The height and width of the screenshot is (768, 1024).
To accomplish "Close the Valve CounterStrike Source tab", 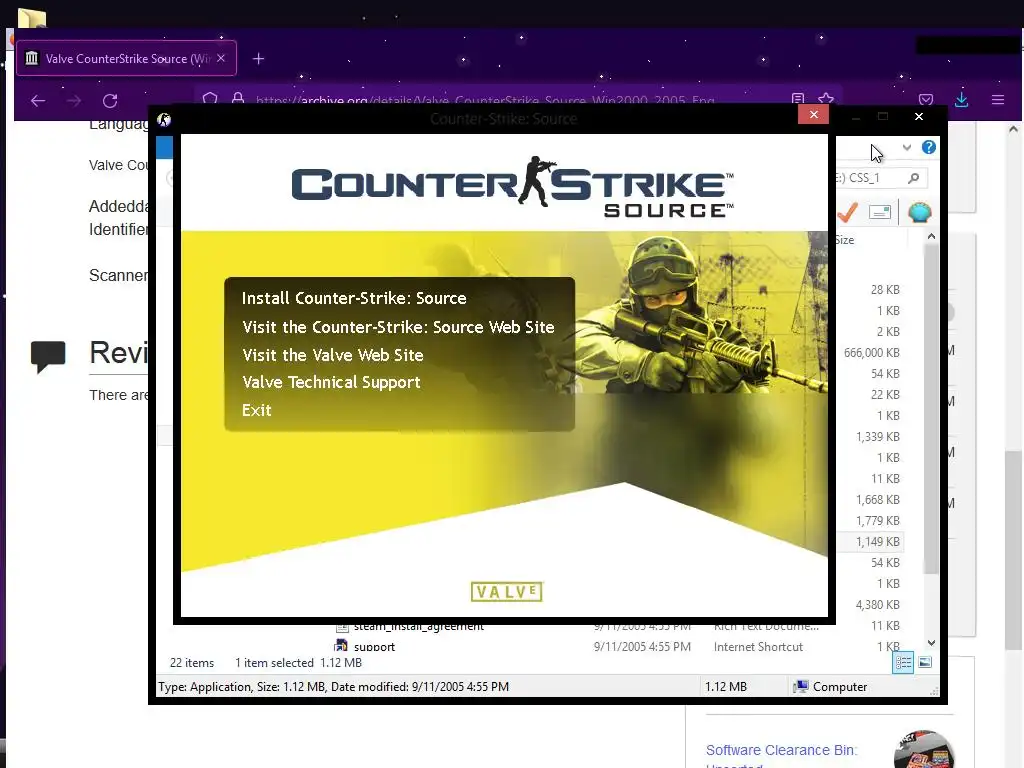I will tap(221, 58).
